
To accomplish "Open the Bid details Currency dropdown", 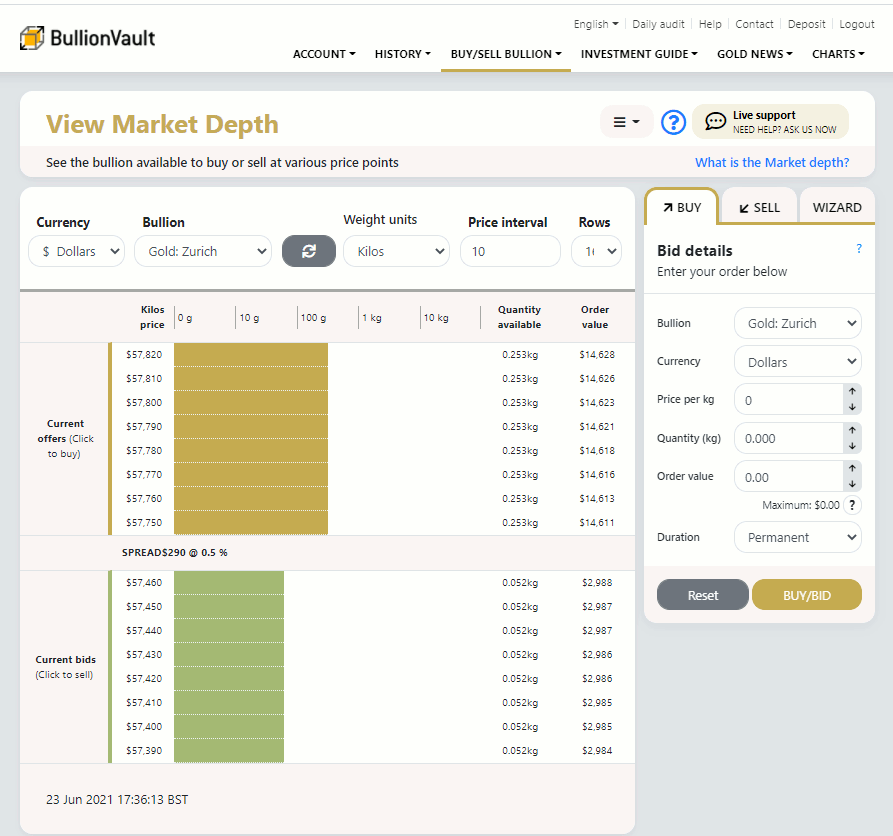I will 797,362.
